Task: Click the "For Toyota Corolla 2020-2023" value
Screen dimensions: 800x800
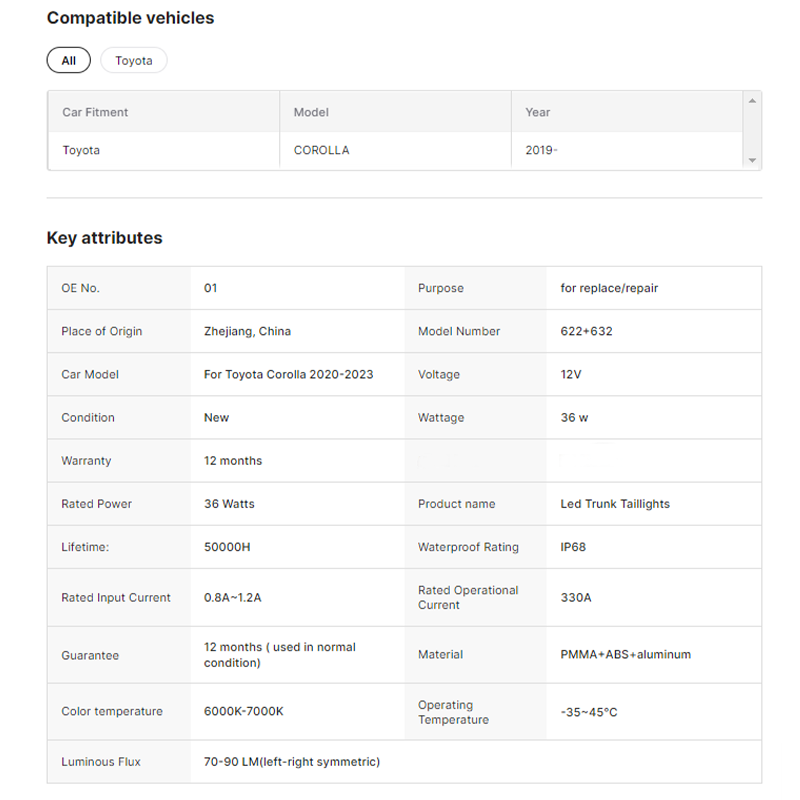Action: [288, 374]
